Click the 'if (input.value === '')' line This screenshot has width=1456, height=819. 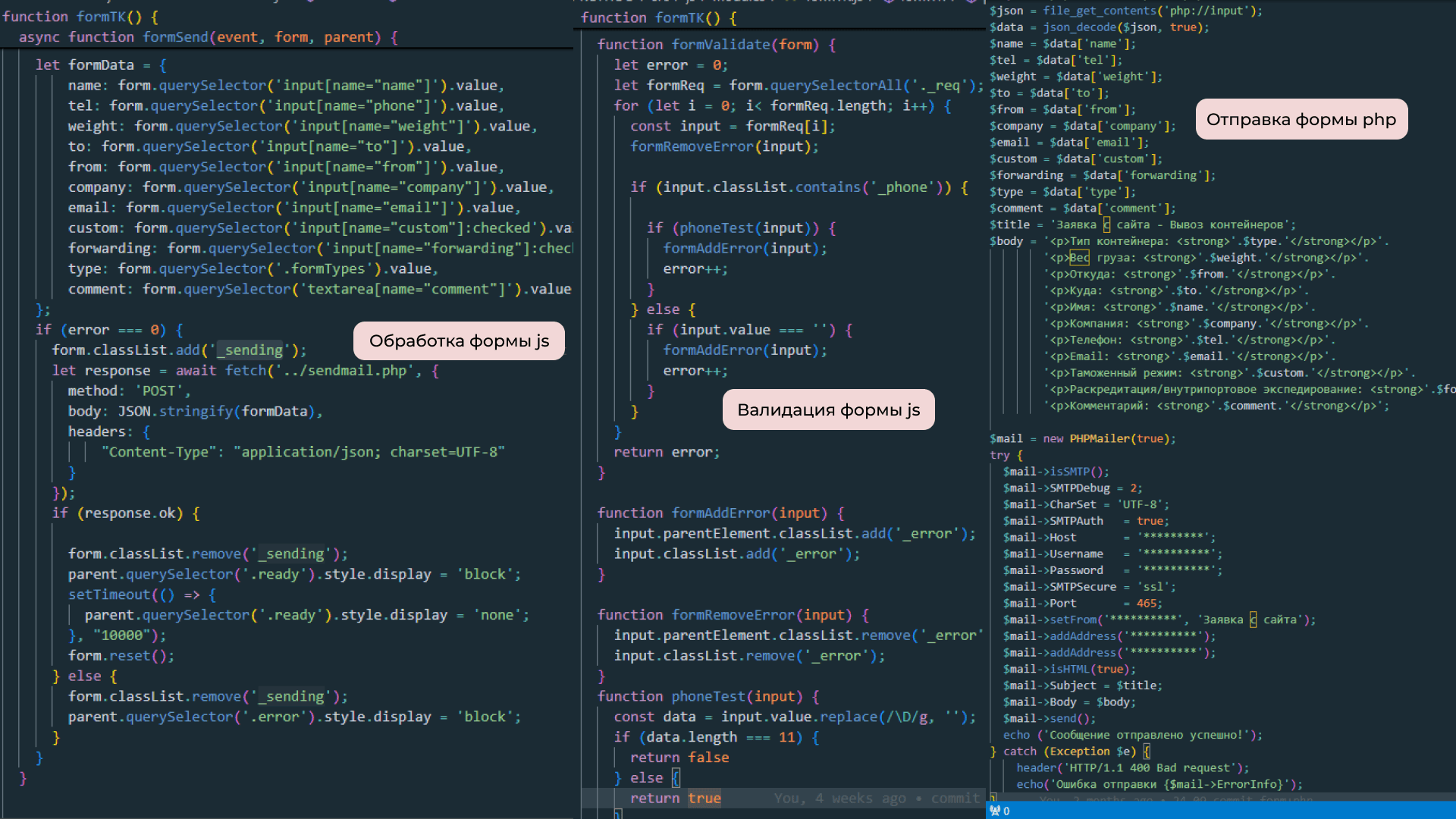coord(750,330)
